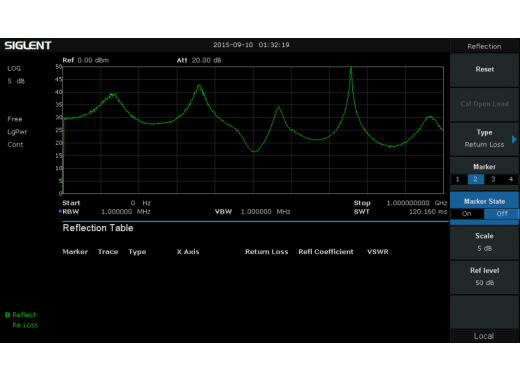Click the SIGLENT logo
The height and width of the screenshot is (380, 520).
[x=28, y=45]
